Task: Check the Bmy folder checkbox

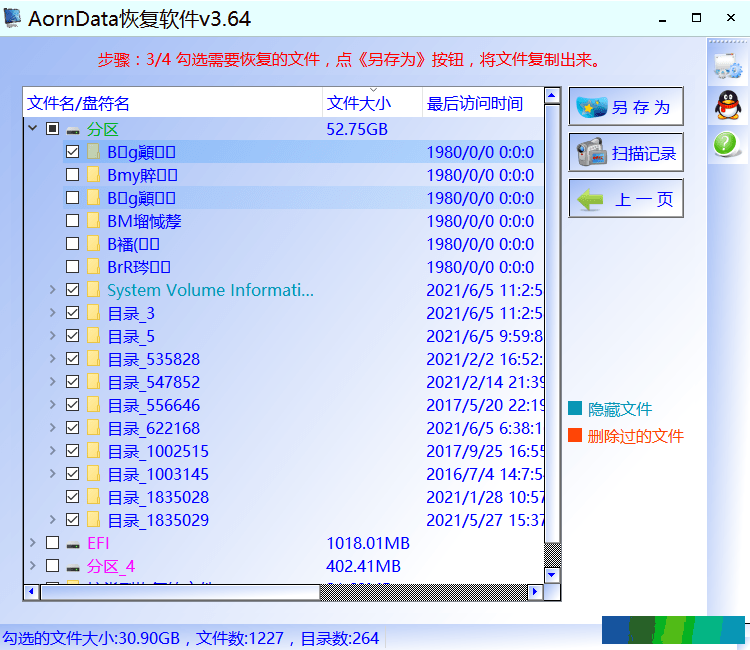Action: tap(72, 175)
